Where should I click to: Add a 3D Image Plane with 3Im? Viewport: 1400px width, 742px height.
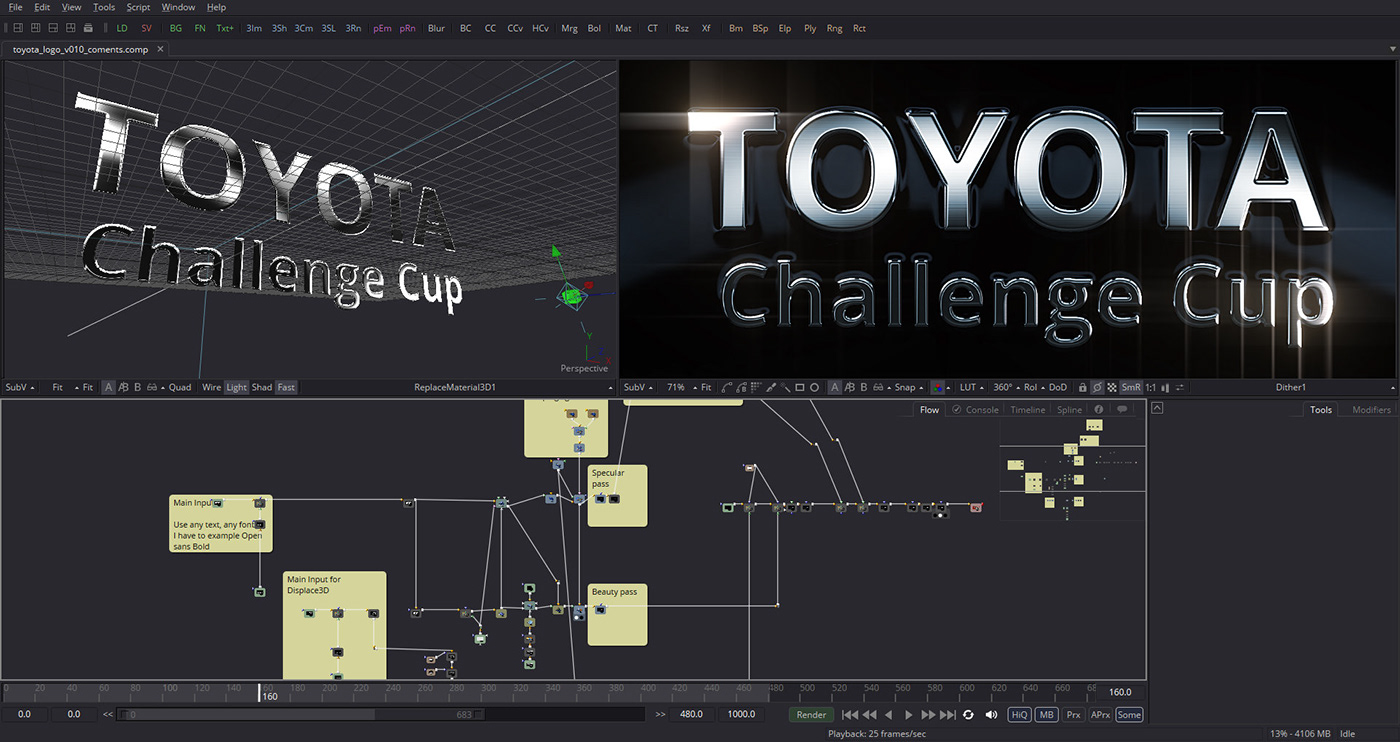(x=254, y=28)
